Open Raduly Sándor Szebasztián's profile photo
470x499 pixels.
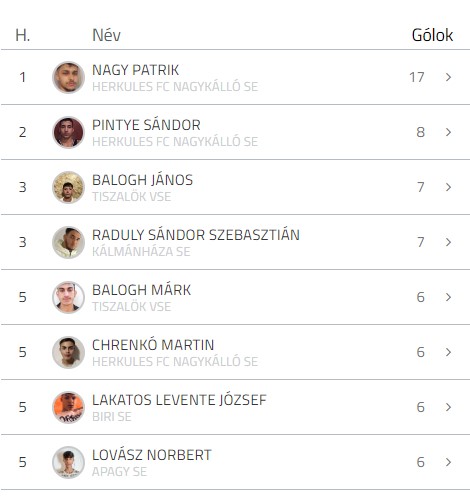coord(68,242)
